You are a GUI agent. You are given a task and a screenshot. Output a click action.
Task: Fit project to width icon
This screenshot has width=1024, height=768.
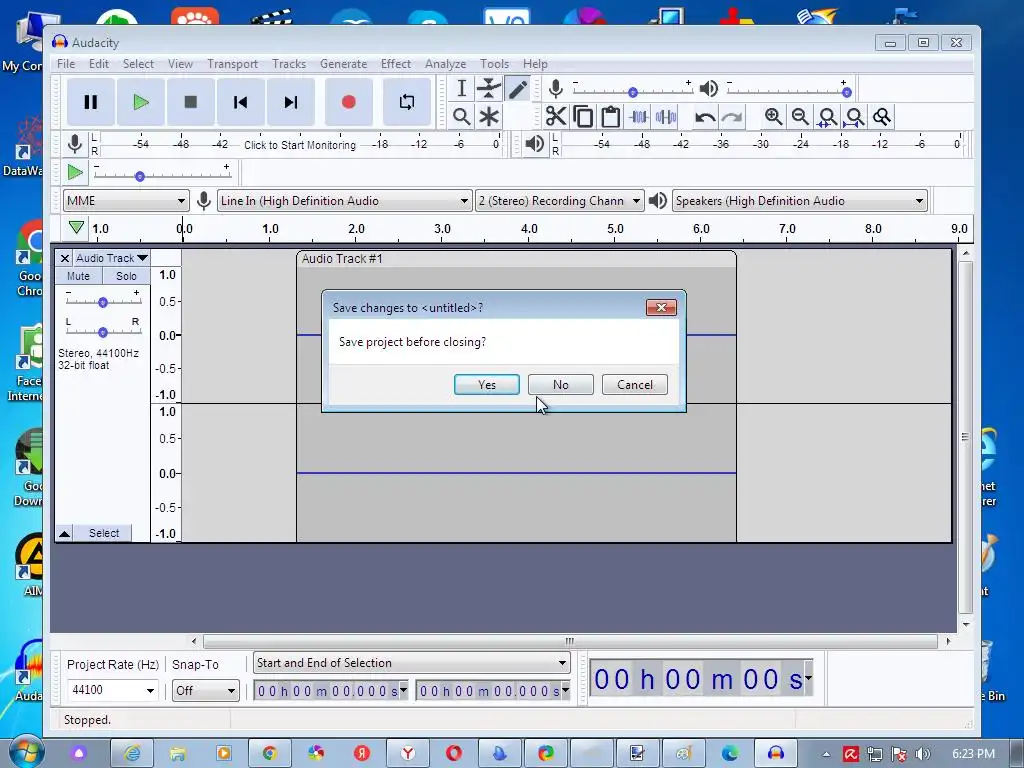click(855, 117)
